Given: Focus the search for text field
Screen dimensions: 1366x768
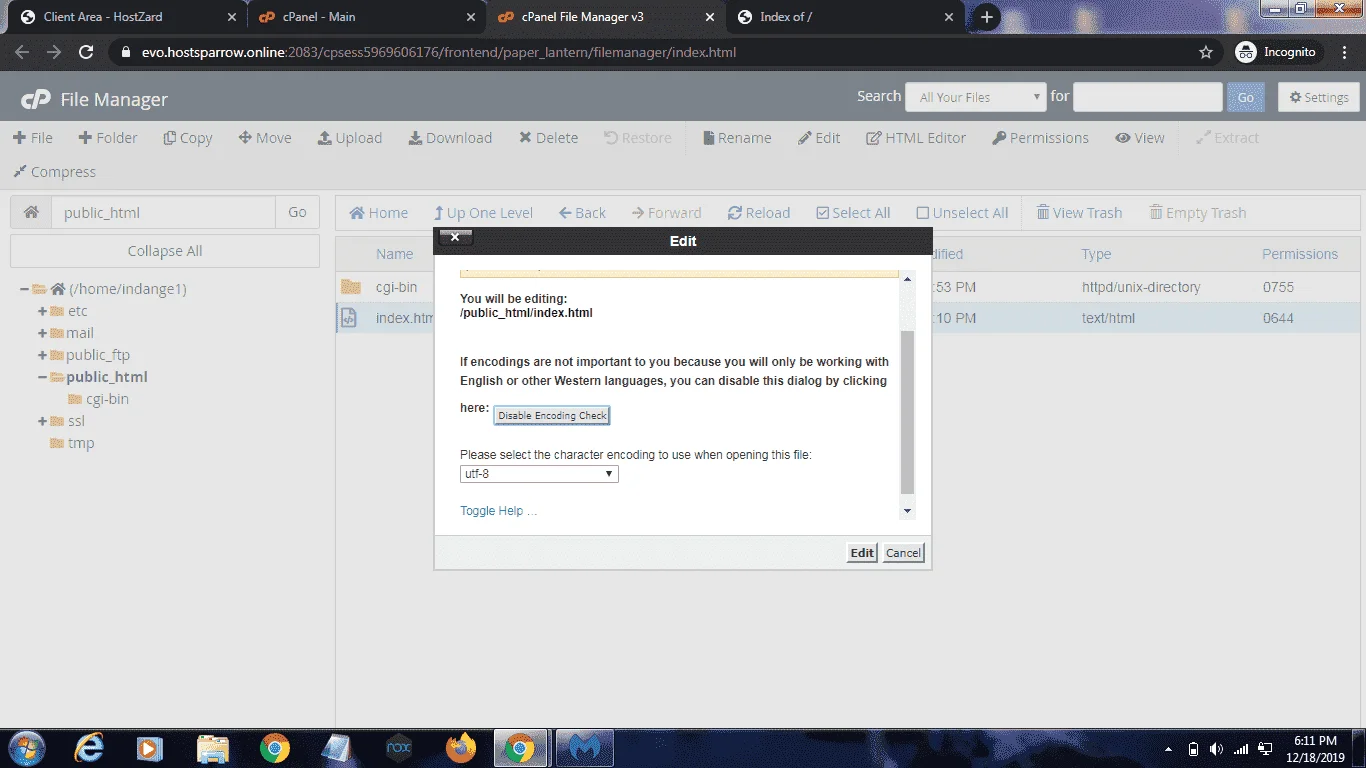Looking at the screenshot, I should (x=1148, y=97).
